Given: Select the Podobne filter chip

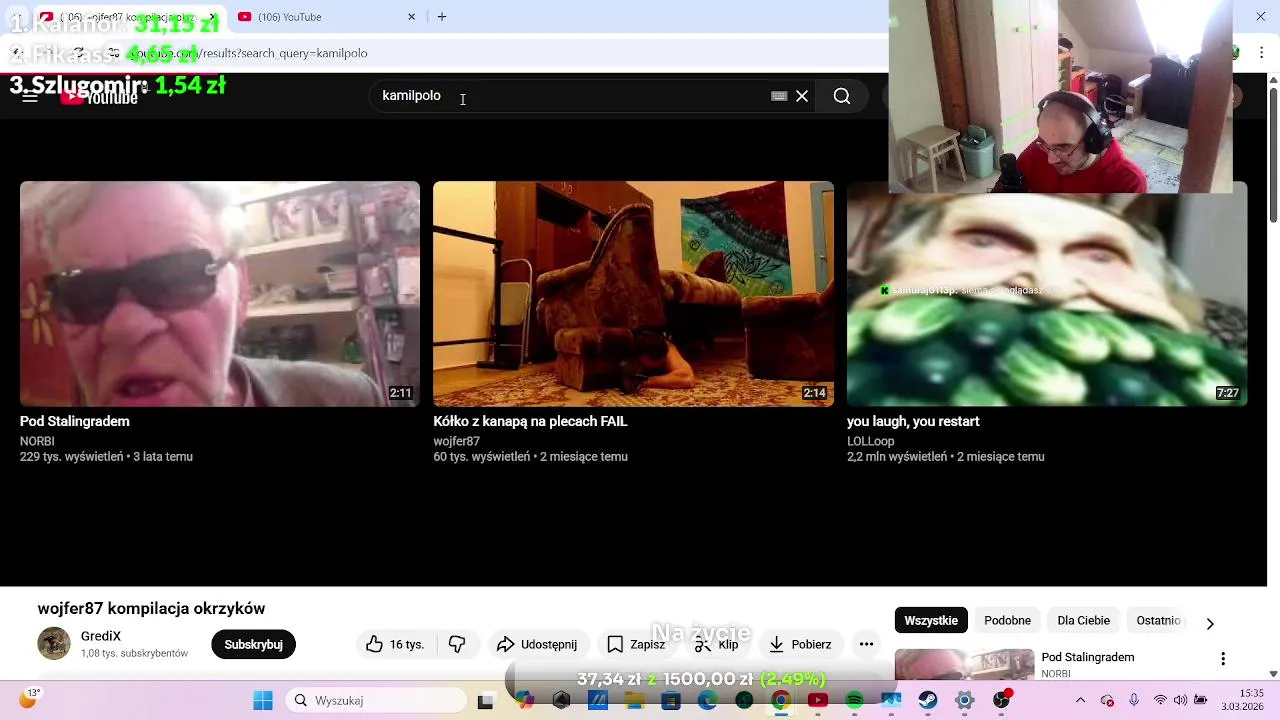Looking at the screenshot, I should point(1007,620).
